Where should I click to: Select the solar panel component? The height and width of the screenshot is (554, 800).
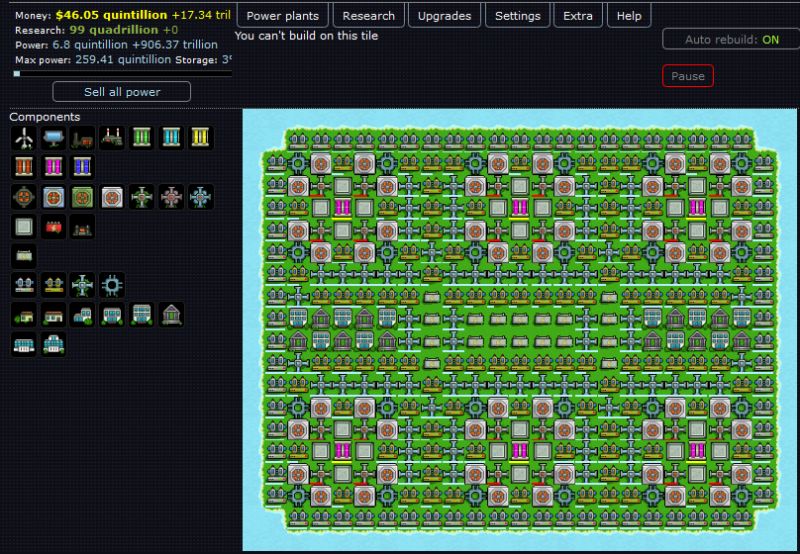(x=53, y=138)
